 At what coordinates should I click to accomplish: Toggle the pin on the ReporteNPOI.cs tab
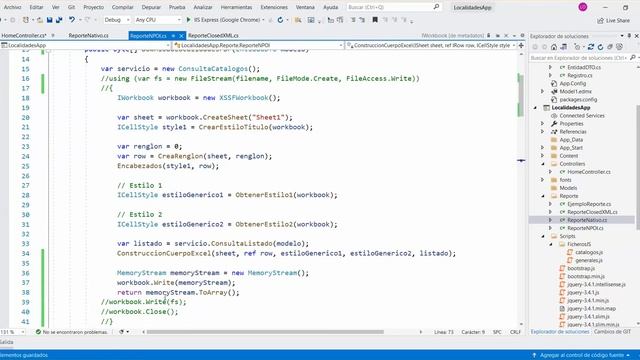(173, 36)
